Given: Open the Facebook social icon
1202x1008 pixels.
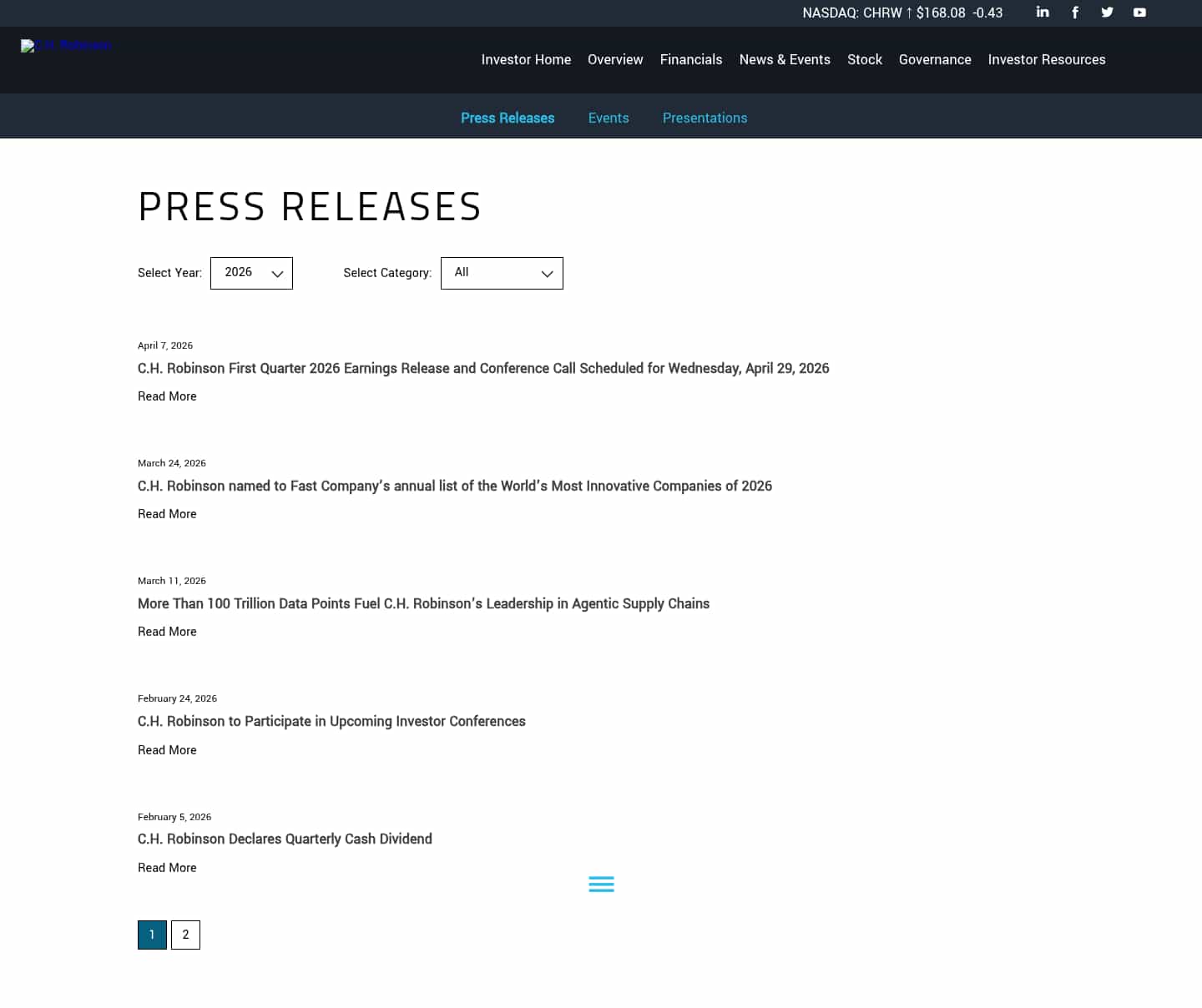Looking at the screenshot, I should 1074,13.
